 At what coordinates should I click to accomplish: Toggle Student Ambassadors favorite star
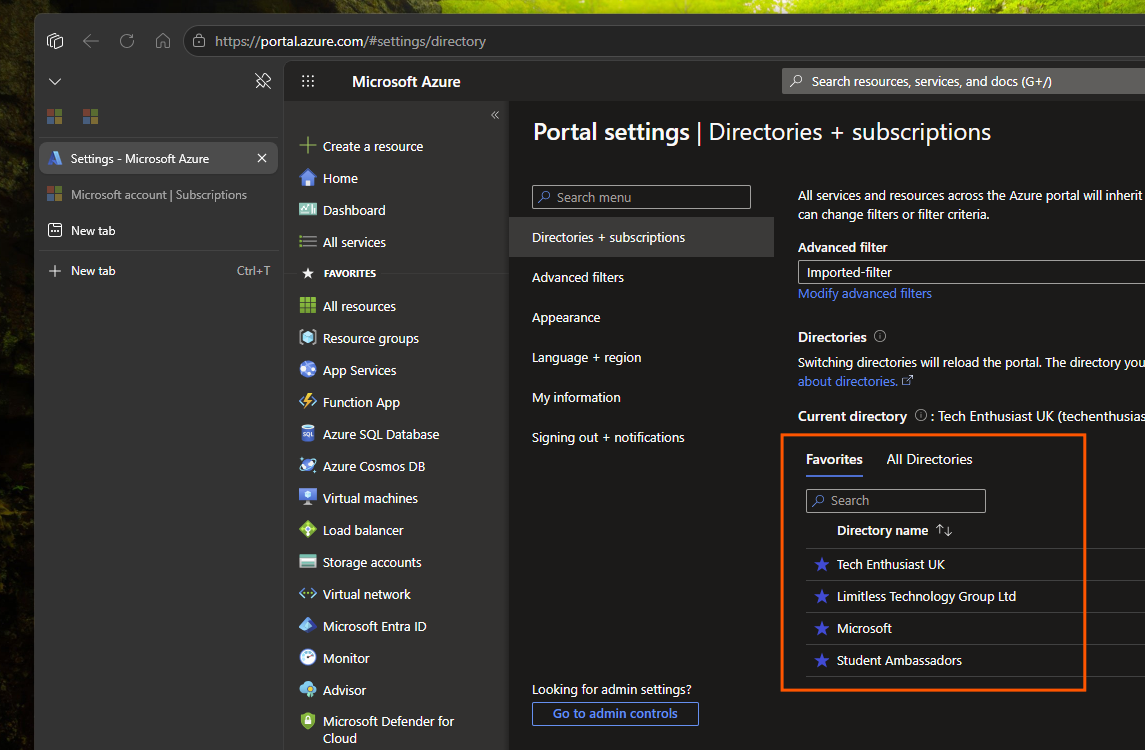(822, 660)
